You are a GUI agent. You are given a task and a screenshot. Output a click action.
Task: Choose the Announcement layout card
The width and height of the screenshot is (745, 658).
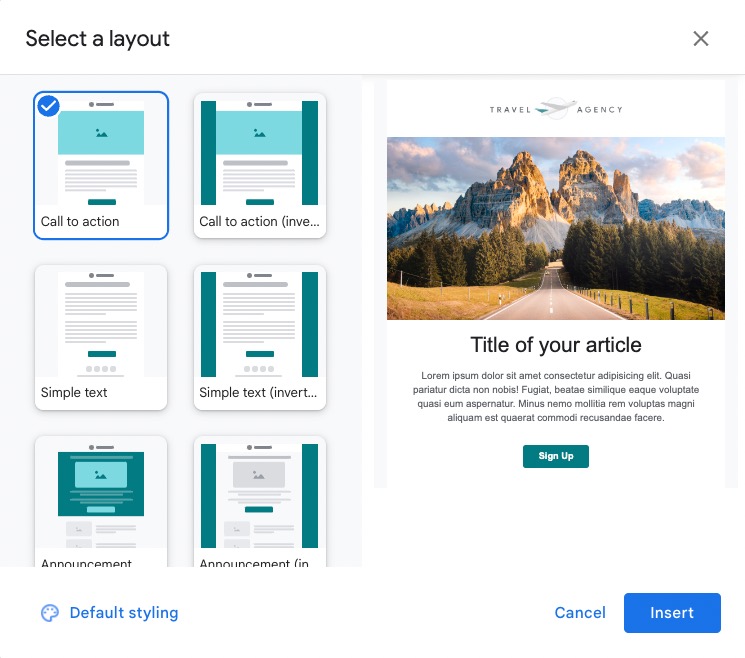[x=101, y=502]
